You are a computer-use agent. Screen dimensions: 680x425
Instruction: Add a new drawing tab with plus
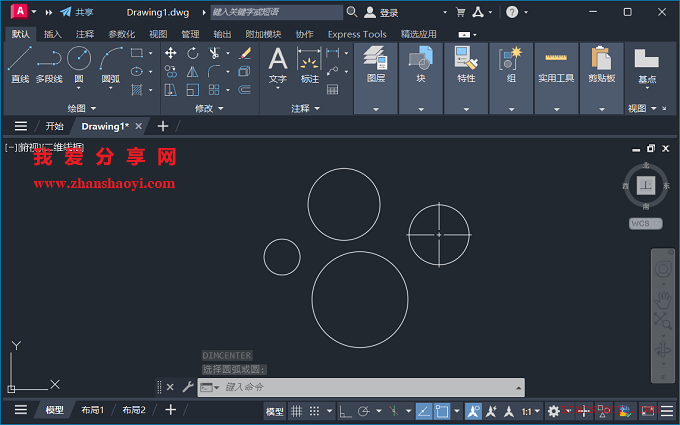pyautogui.click(x=163, y=126)
